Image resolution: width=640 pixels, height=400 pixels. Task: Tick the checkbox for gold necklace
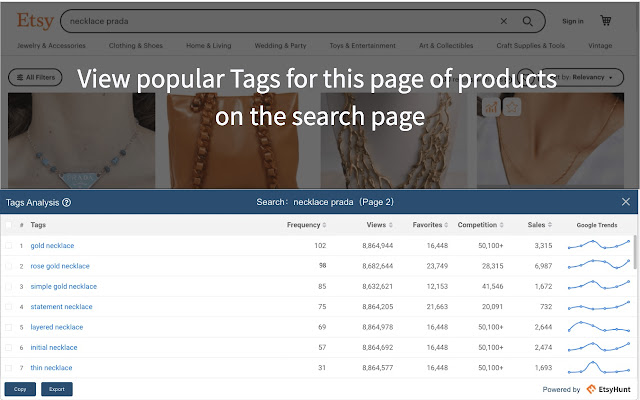(9, 245)
